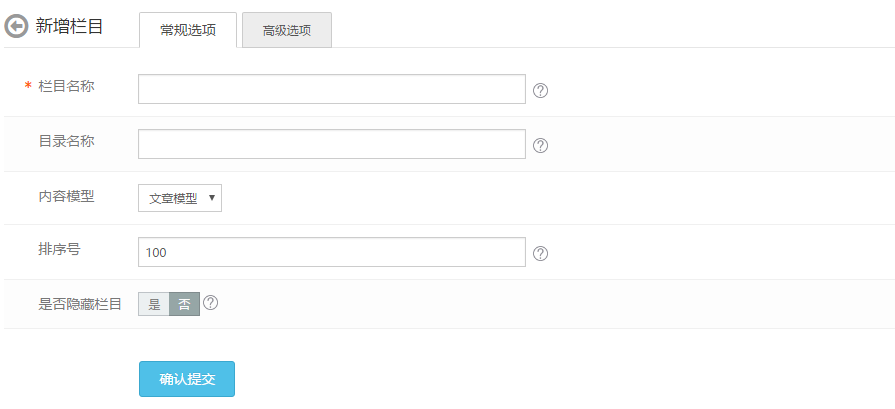Viewport: 895px width, 409px height.
Task: Click the 内容模型 label text
Action: point(66,197)
